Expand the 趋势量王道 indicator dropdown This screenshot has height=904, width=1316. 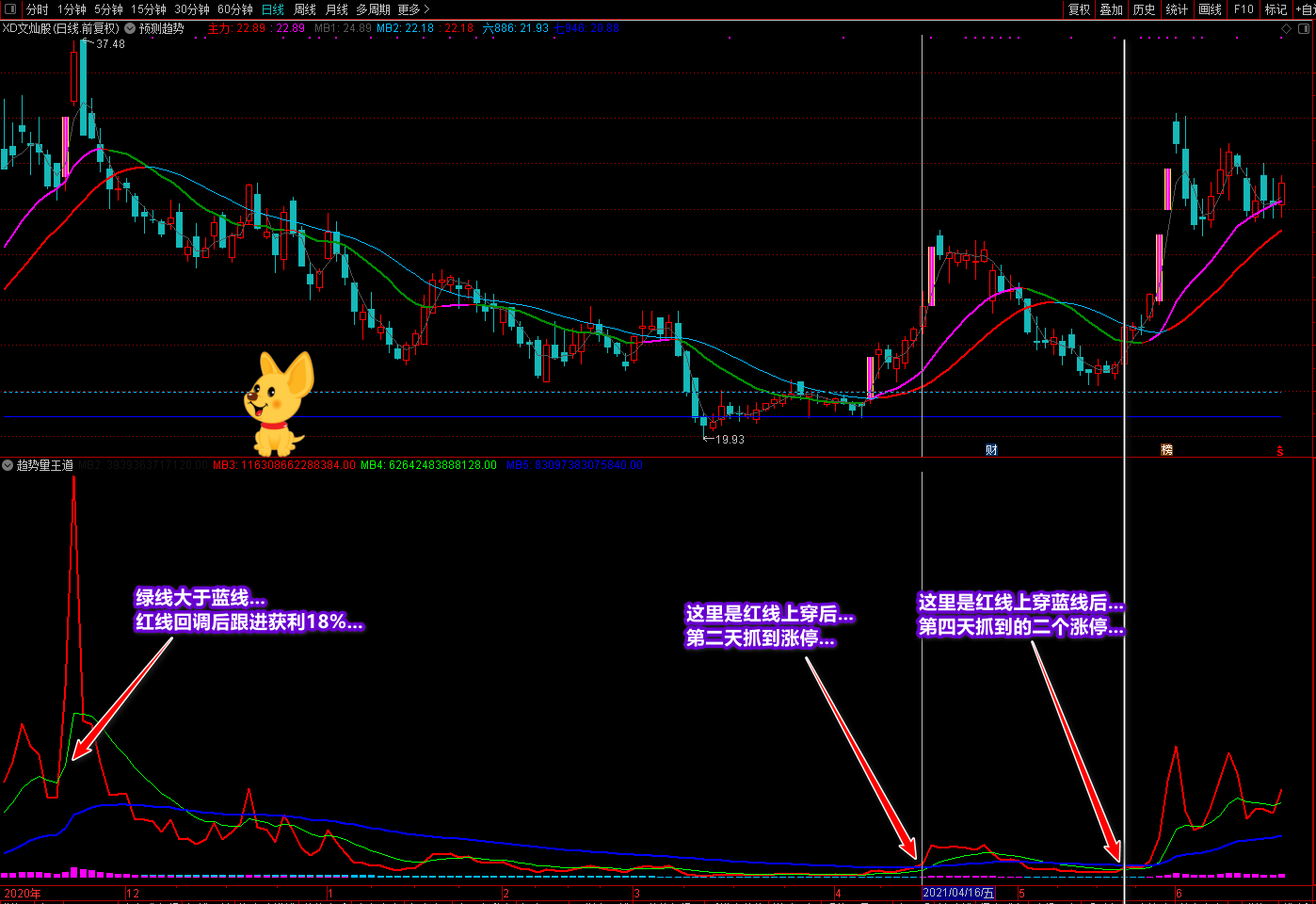[x=8, y=465]
